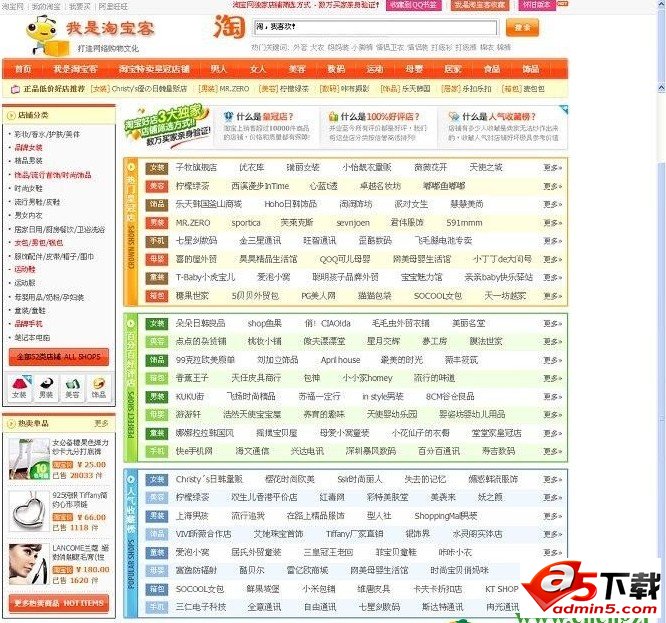Image resolution: width=666 pixels, height=623 pixels.
Task: Click the 更多热卖商品 HOT ITEMS button
Action: 59,603
